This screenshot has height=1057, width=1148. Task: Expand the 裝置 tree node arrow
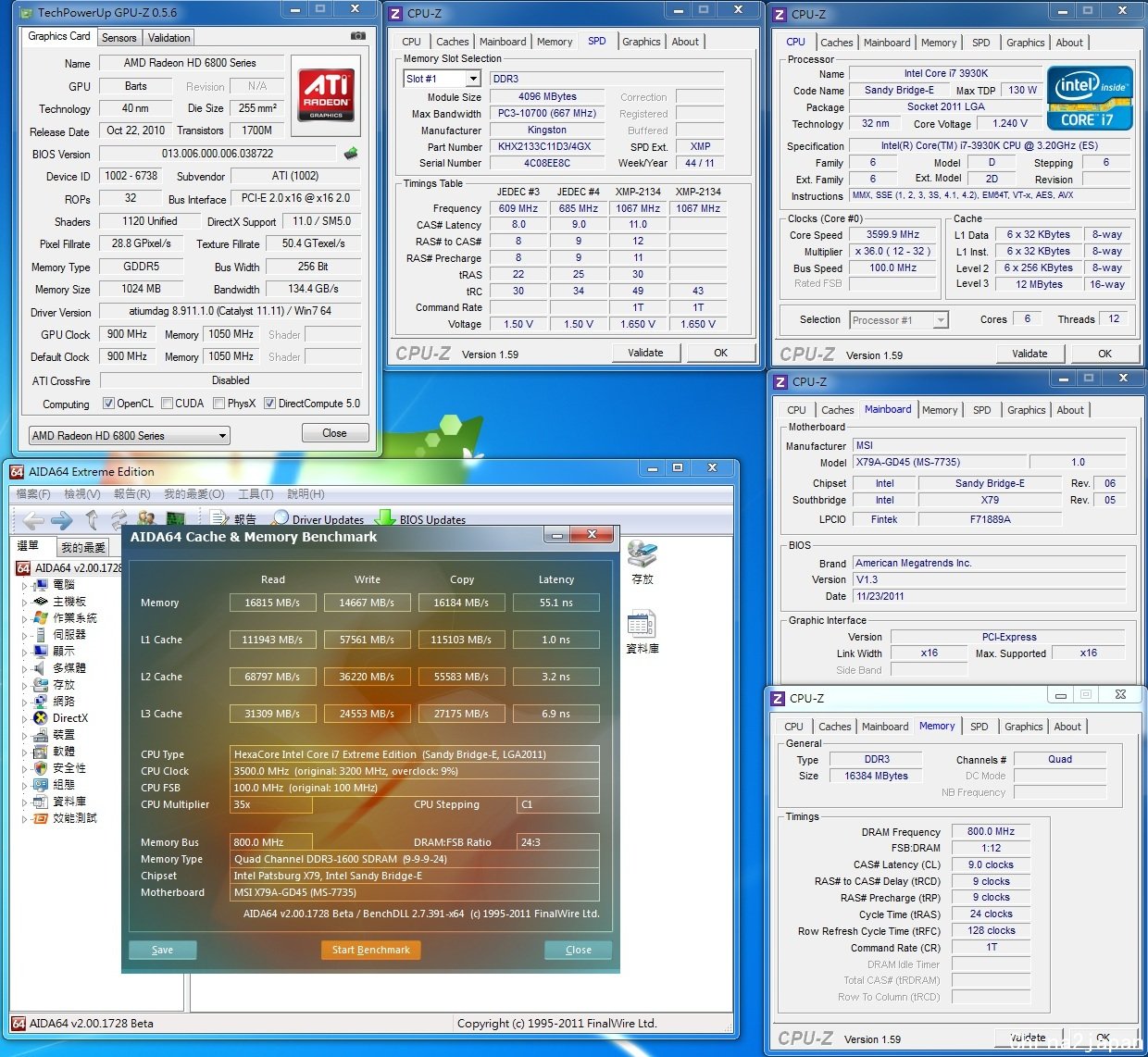click(x=25, y=736)
